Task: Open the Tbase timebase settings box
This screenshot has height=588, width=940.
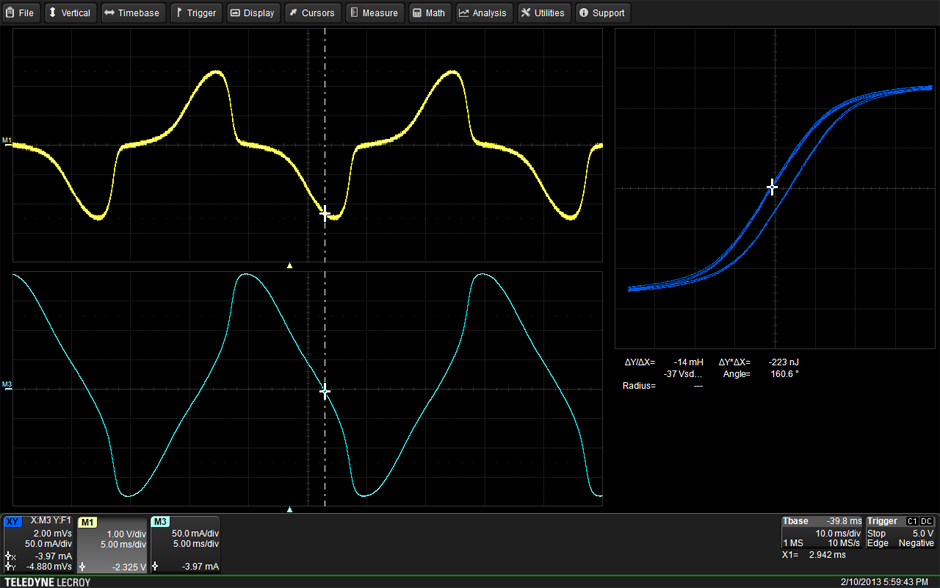Action: pyautogui.click(x=820, y=544)
